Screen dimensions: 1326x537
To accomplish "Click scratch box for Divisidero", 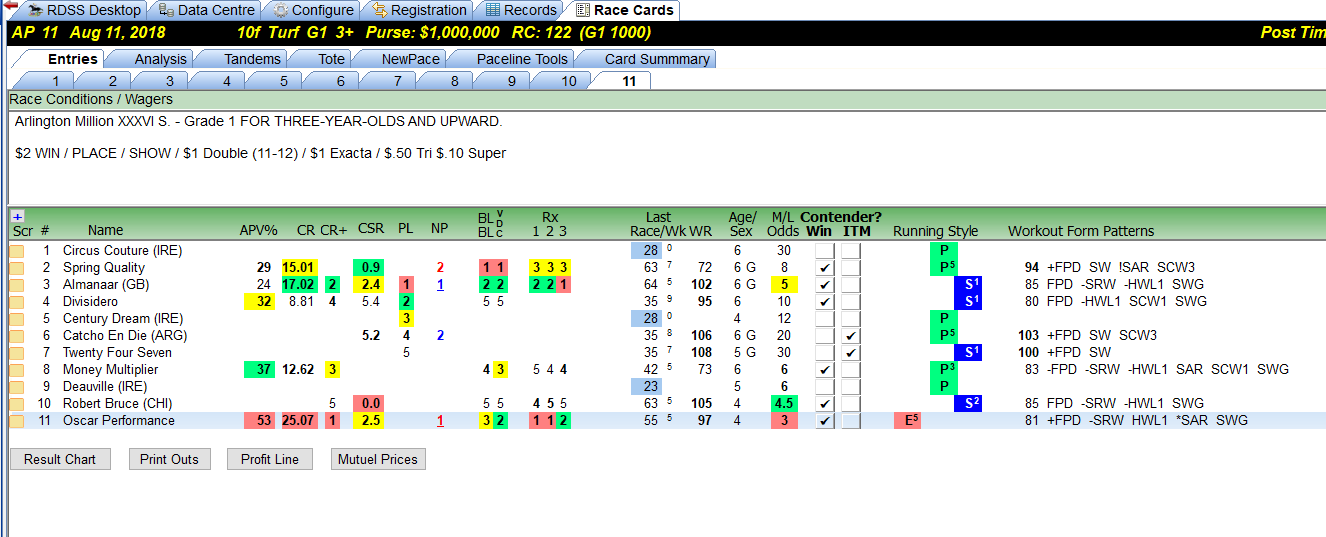I will (x=17, y=302).
